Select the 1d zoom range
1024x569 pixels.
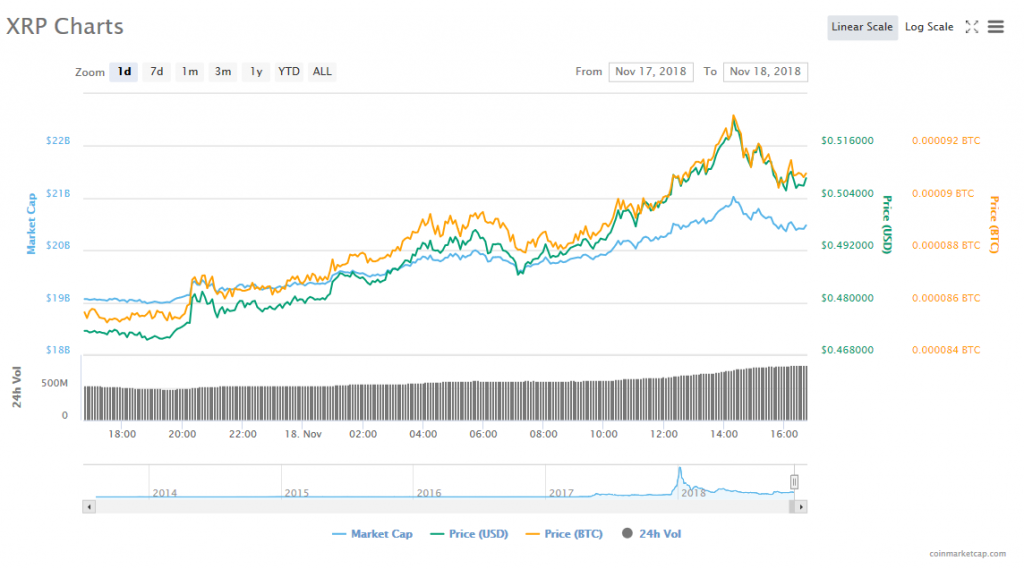pyautogui.click(x=124, y=72)
